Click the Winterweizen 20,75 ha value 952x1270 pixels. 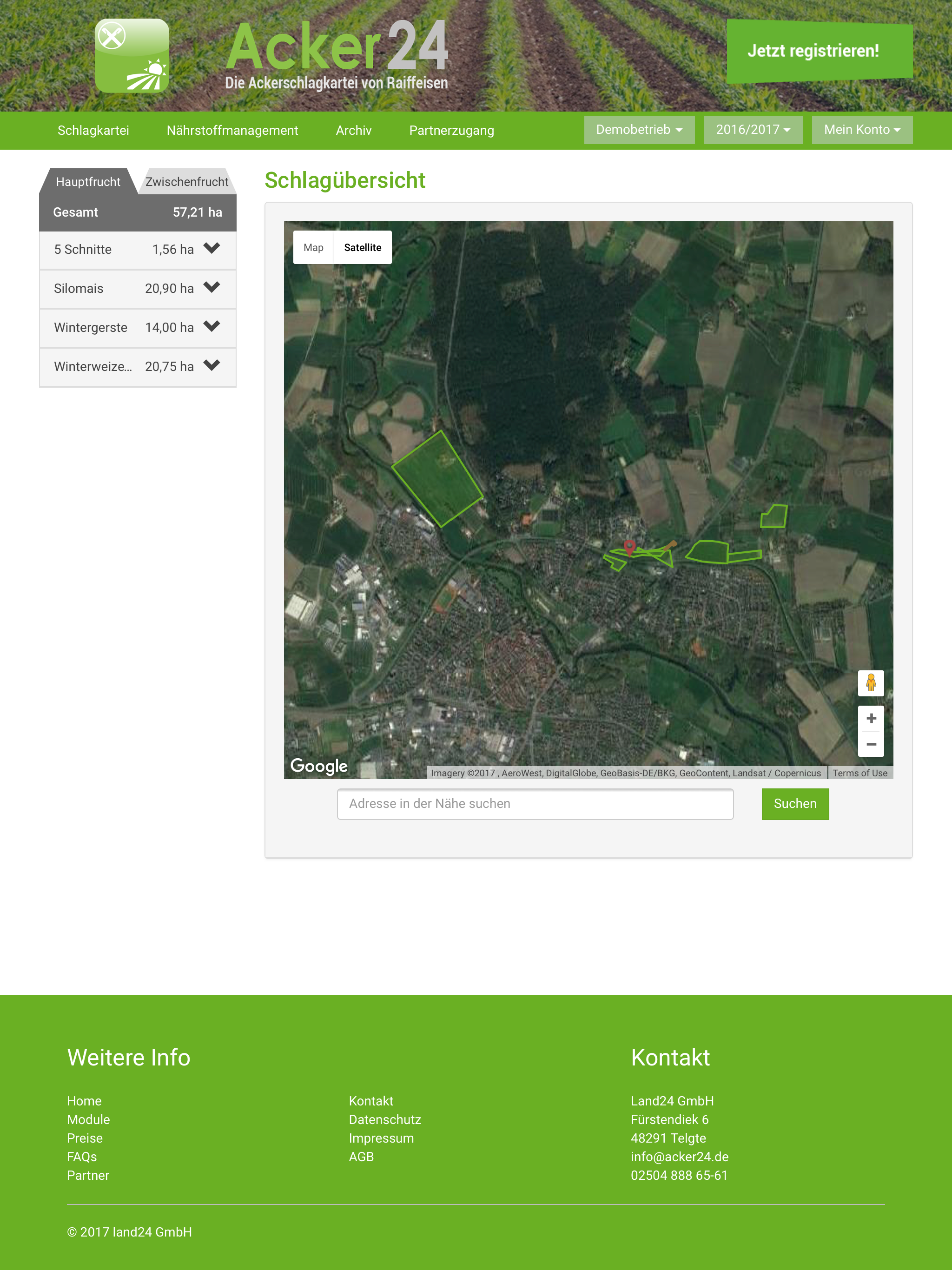169,367
